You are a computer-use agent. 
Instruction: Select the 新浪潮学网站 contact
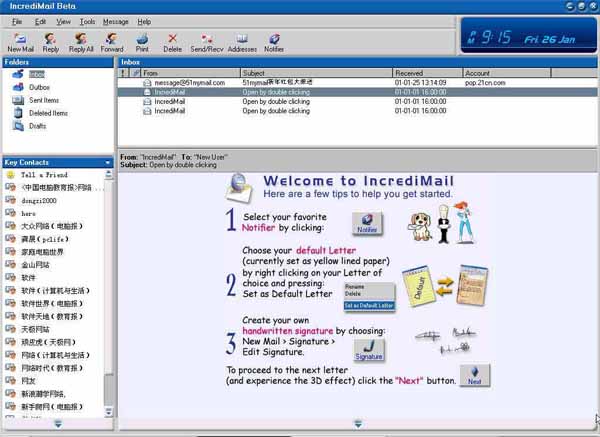tap(43, 393)
